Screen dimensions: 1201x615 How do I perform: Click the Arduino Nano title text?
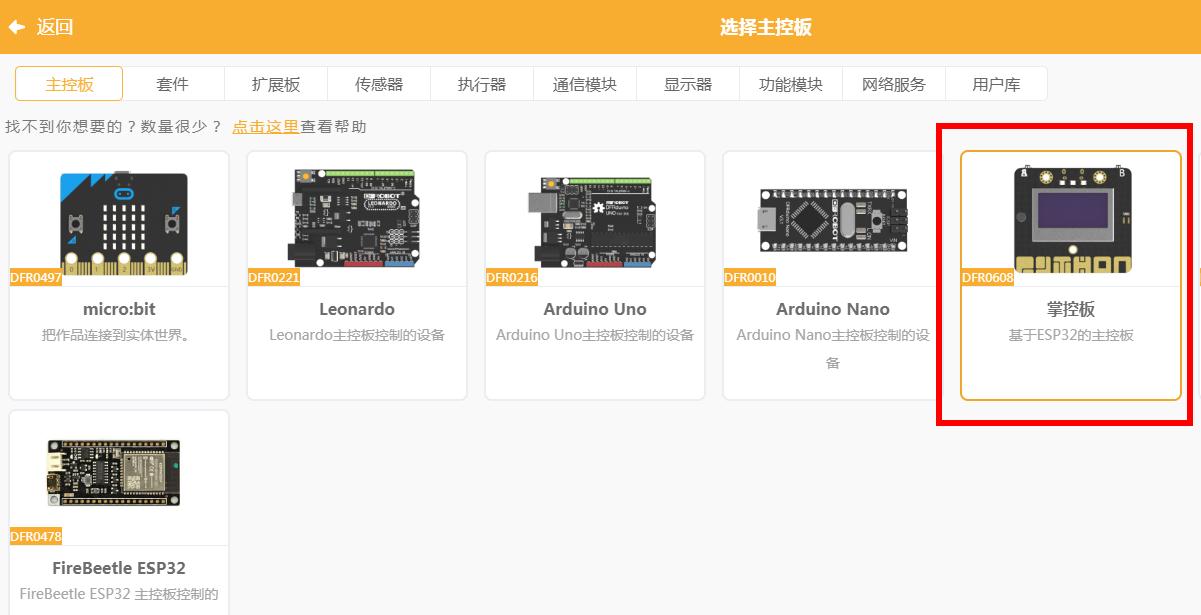pos(833,309)
